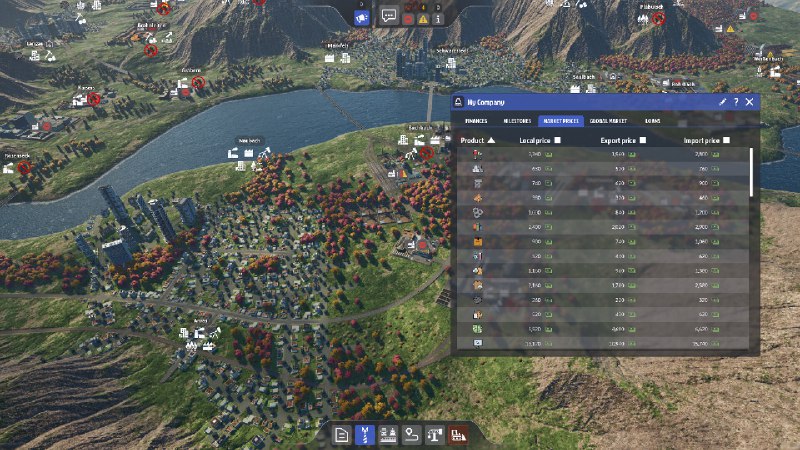Click the market prices list scrollbar

[x=753, y=175]
